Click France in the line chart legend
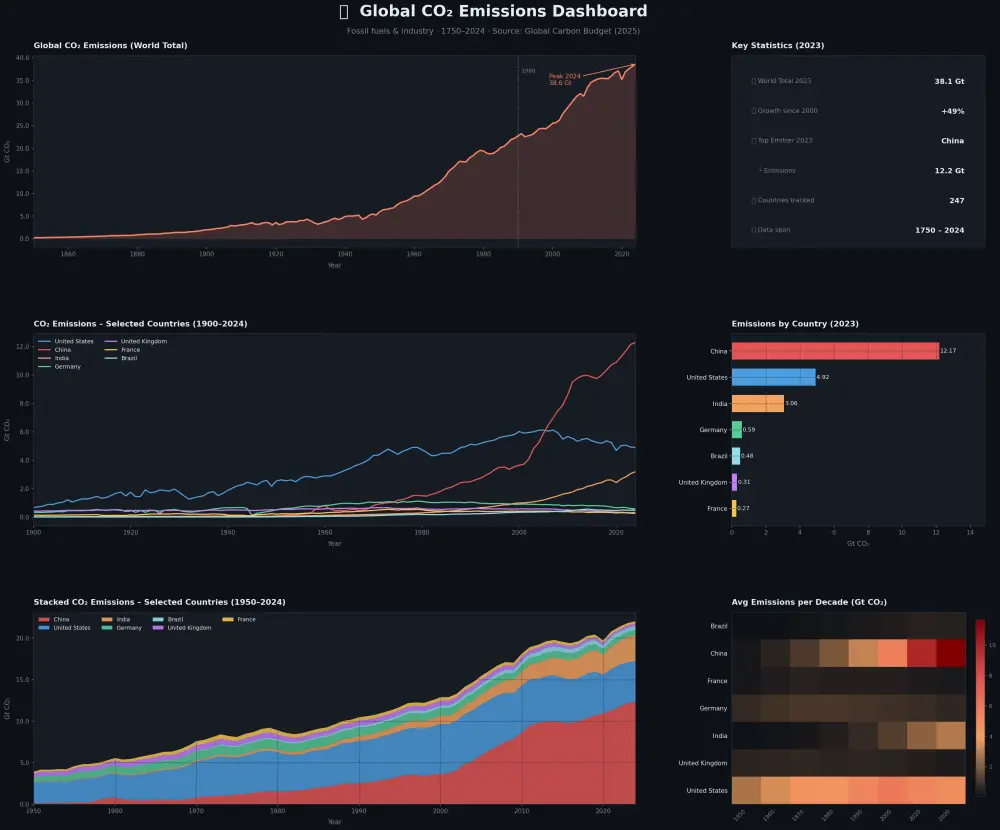 point(130,350)
